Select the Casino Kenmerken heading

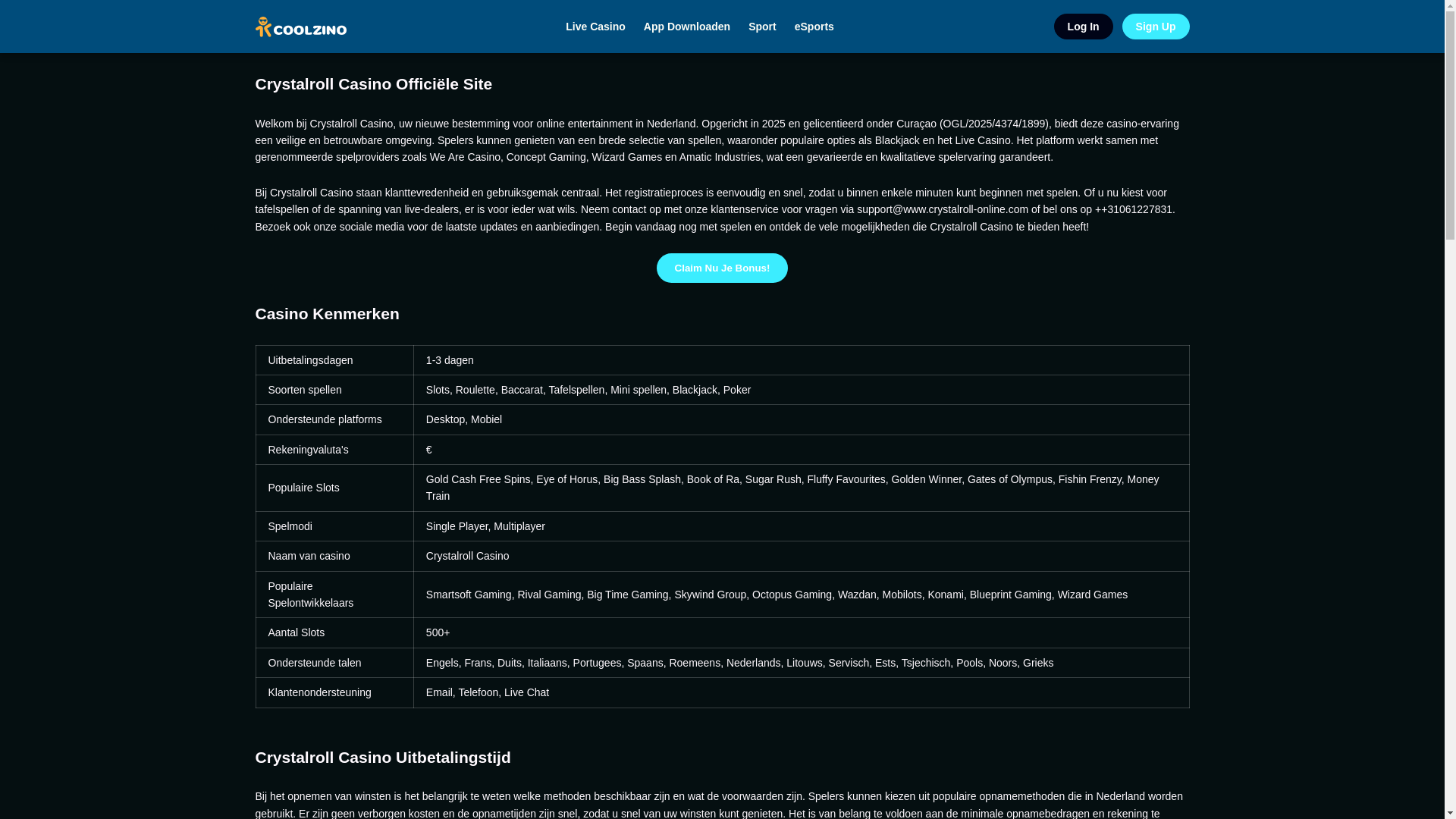[x=327, y=314]
